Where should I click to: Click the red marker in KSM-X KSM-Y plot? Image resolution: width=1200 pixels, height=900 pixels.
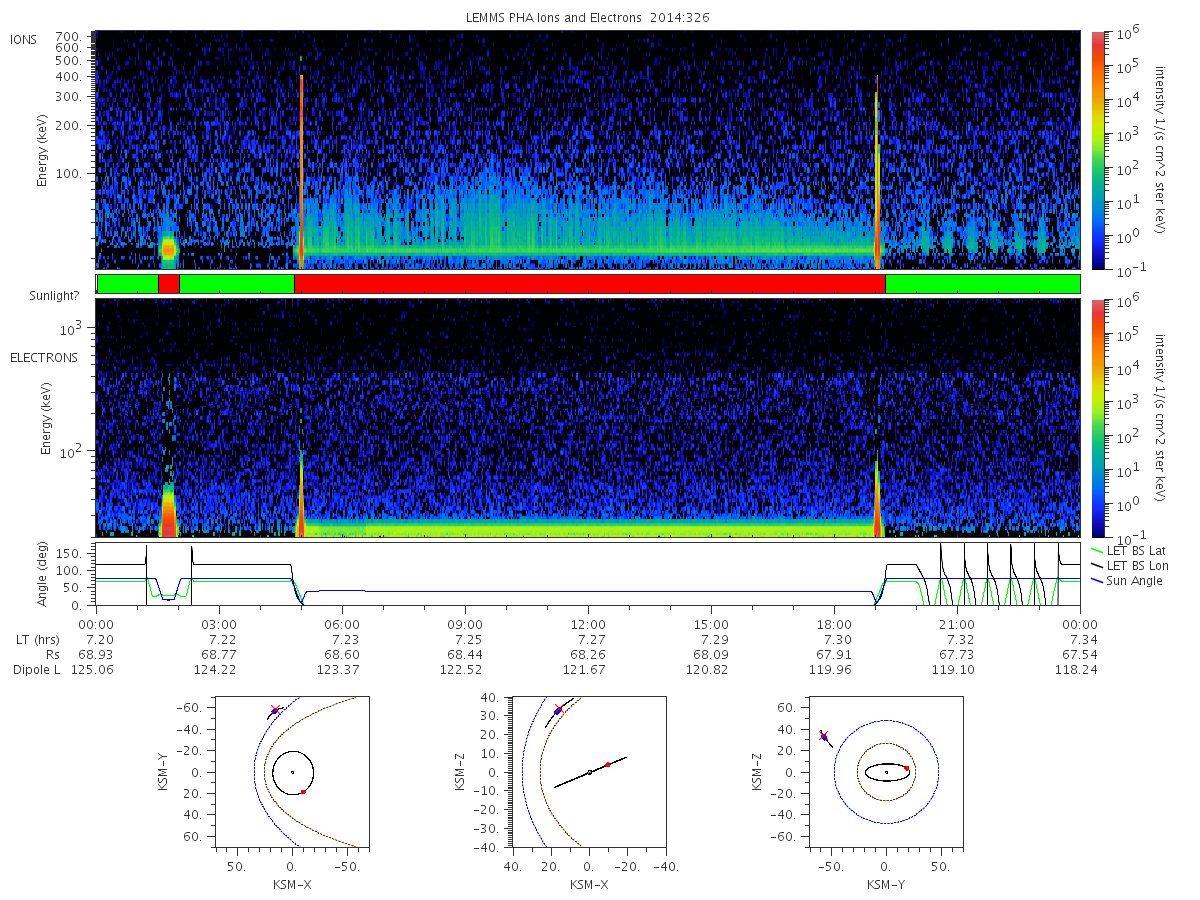303,791
